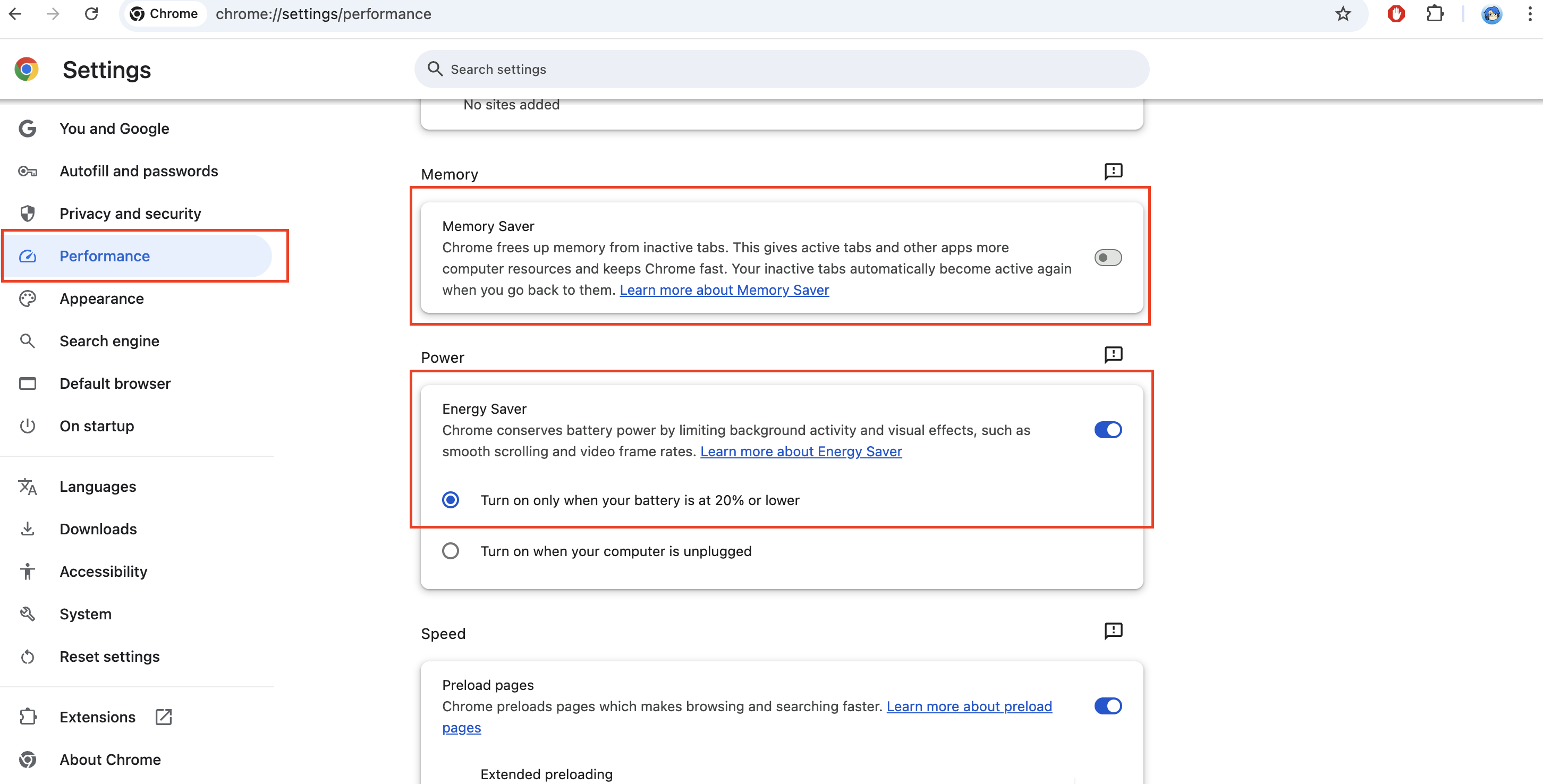Open the profile avatar icon
Image resolution: width=1543 pixels, height=784 pixels.
tap(1491, 14)
